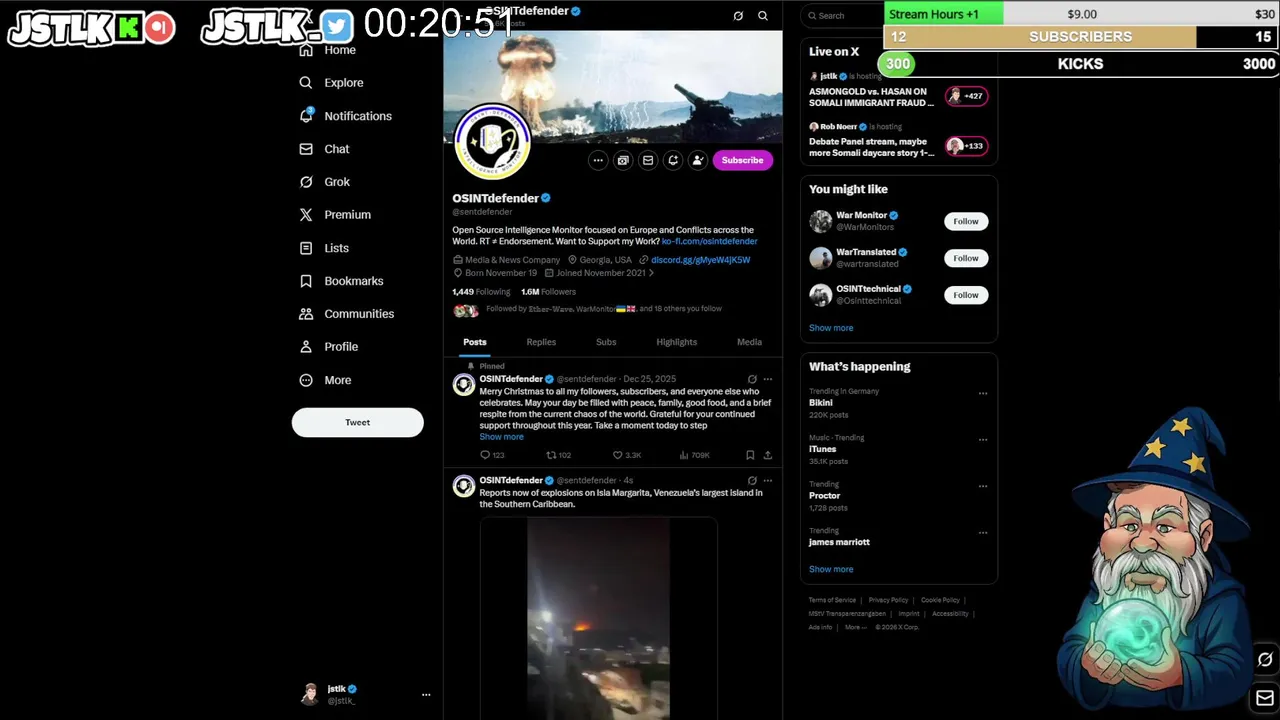This screenshot has height=720, width=1280.
Task: Click Grok icon on the pinned post
Action: (752, 379)
